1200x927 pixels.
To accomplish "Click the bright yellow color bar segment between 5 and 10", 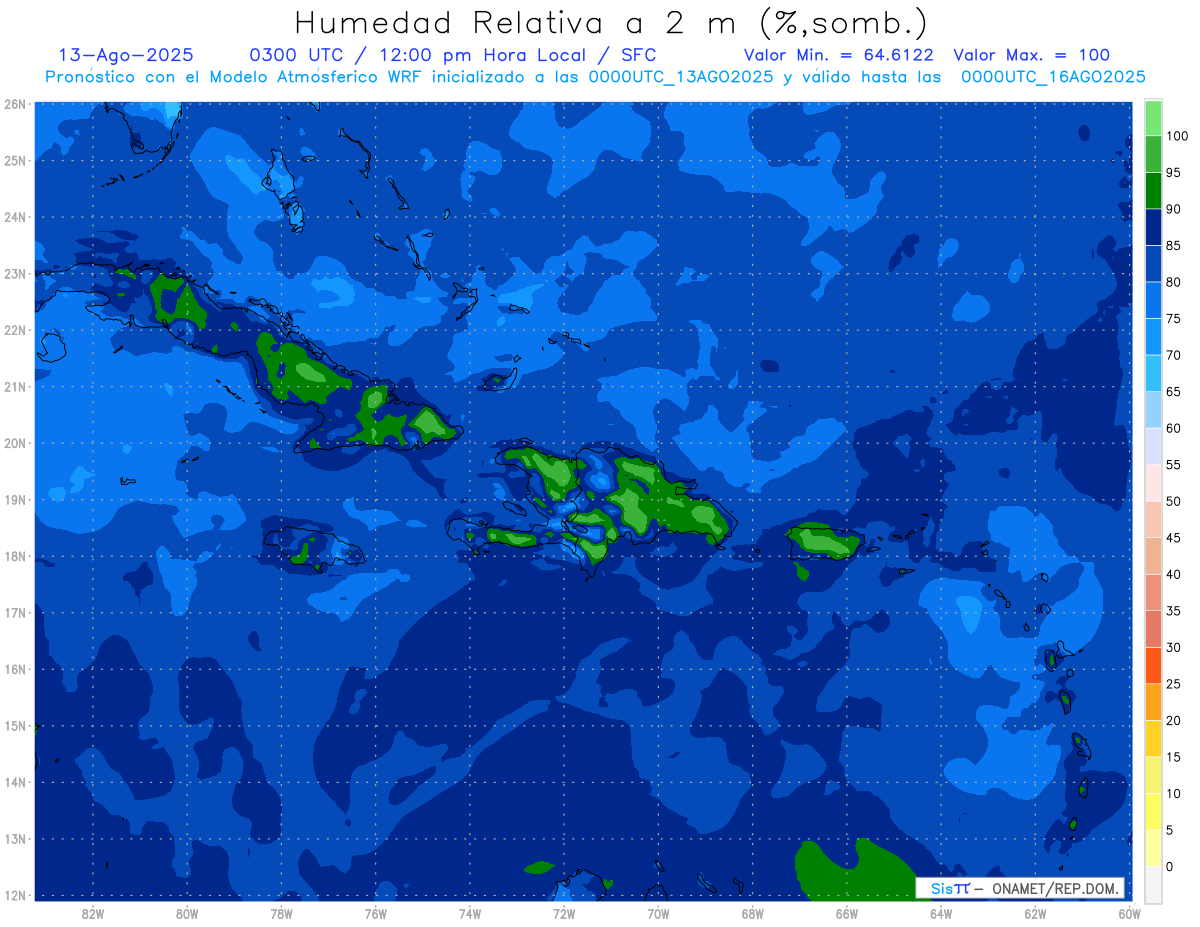I will 1152,811.
